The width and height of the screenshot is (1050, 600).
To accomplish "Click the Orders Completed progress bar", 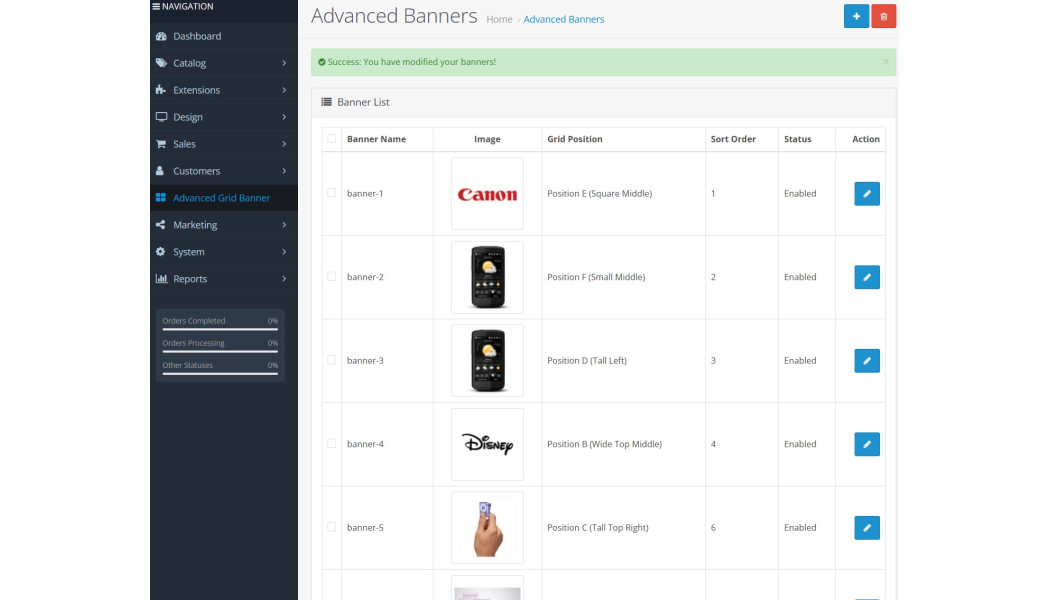I will (x=220, y=329).
